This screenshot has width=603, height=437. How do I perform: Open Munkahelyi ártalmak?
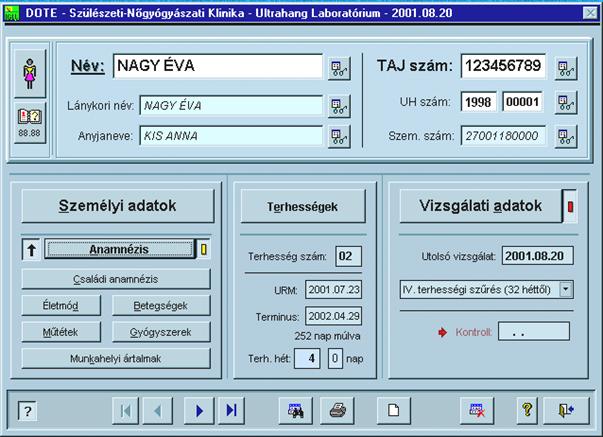coord(116,359)
